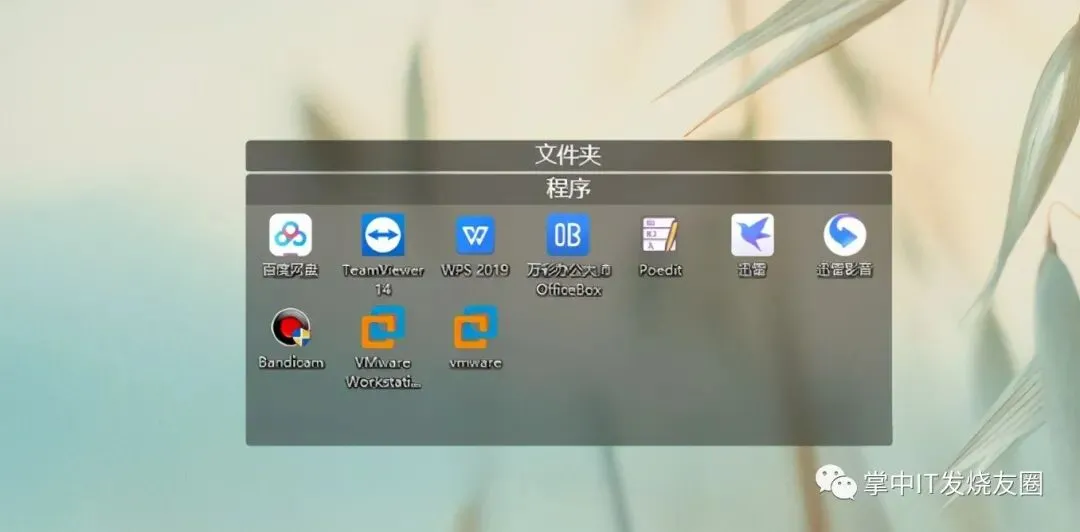Expand the 文件夹 section header
Screen dimensions: 1080x532
568,156
